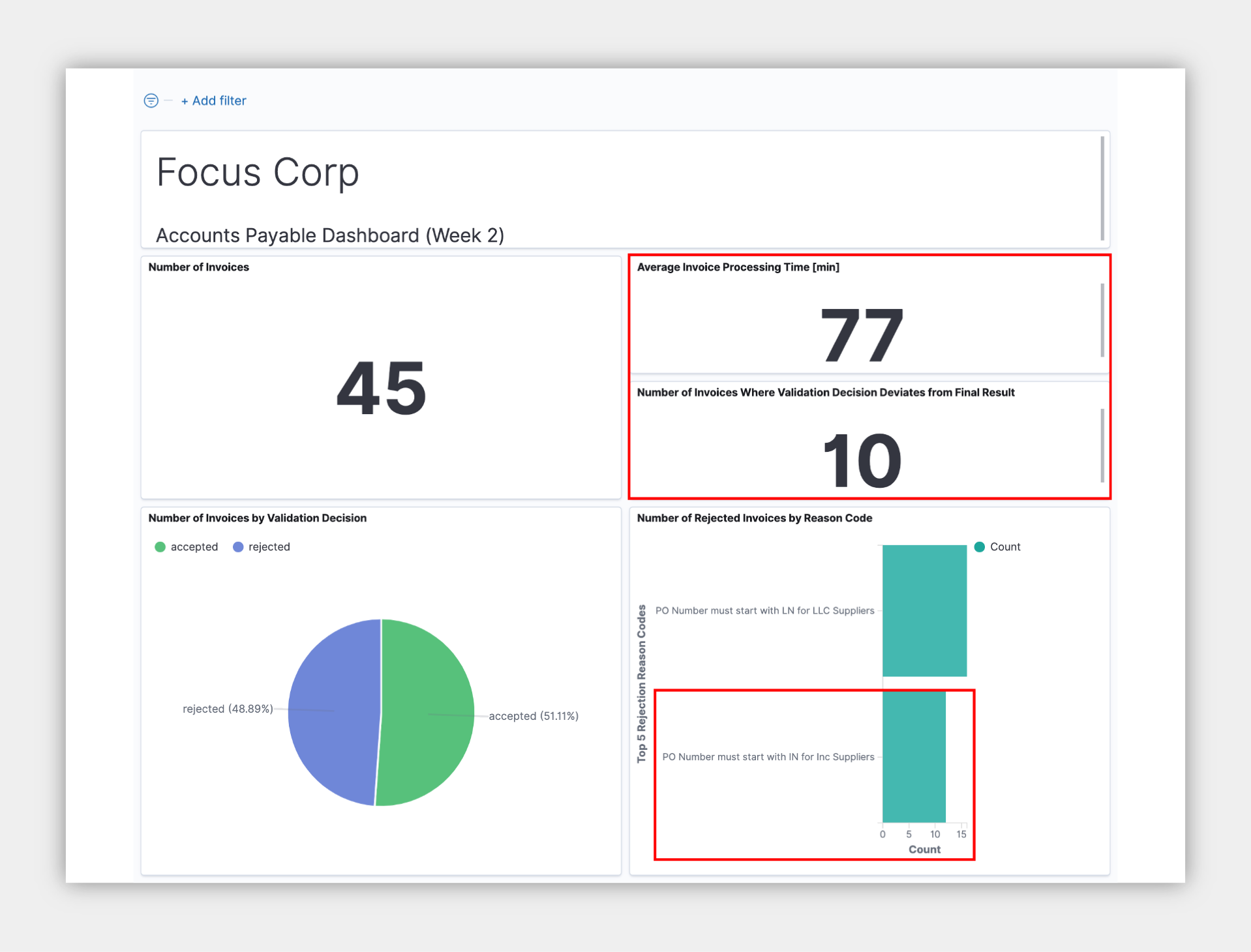
Task: Toggle the Count legend item
Action: 997,546
